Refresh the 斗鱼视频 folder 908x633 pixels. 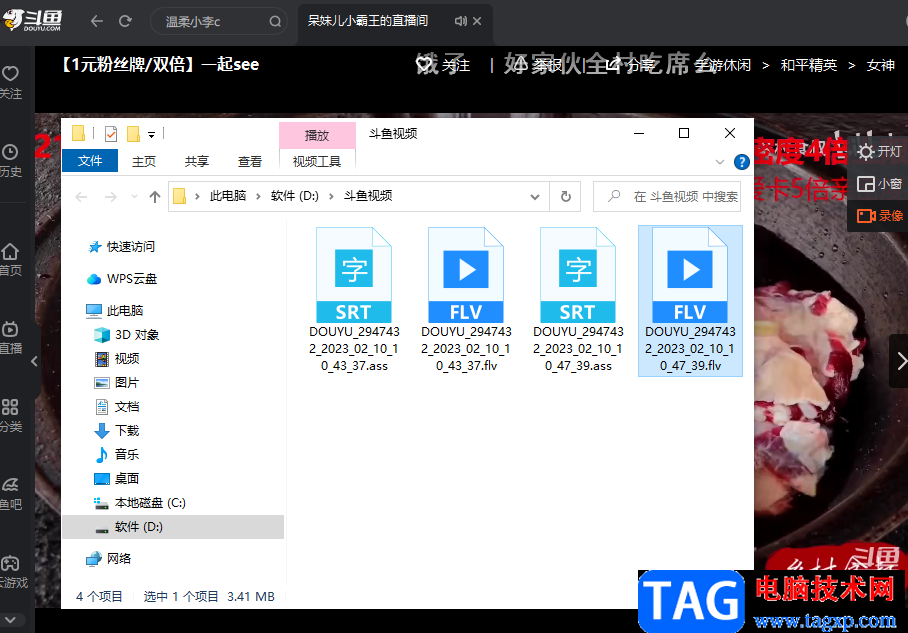click(x=566, y=197)
